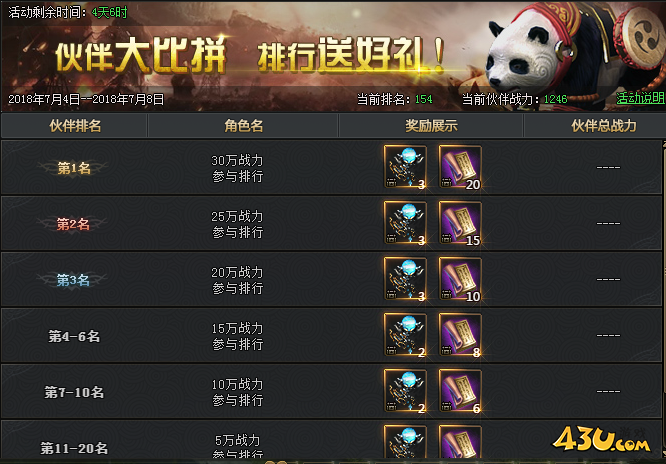Select the 3rd place scroll reward with 10

(460, 279)
